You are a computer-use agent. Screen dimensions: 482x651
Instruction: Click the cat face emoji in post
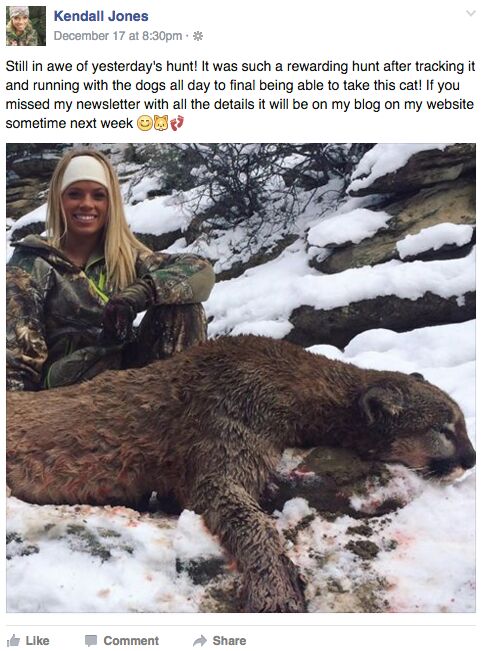click(161, 123)
